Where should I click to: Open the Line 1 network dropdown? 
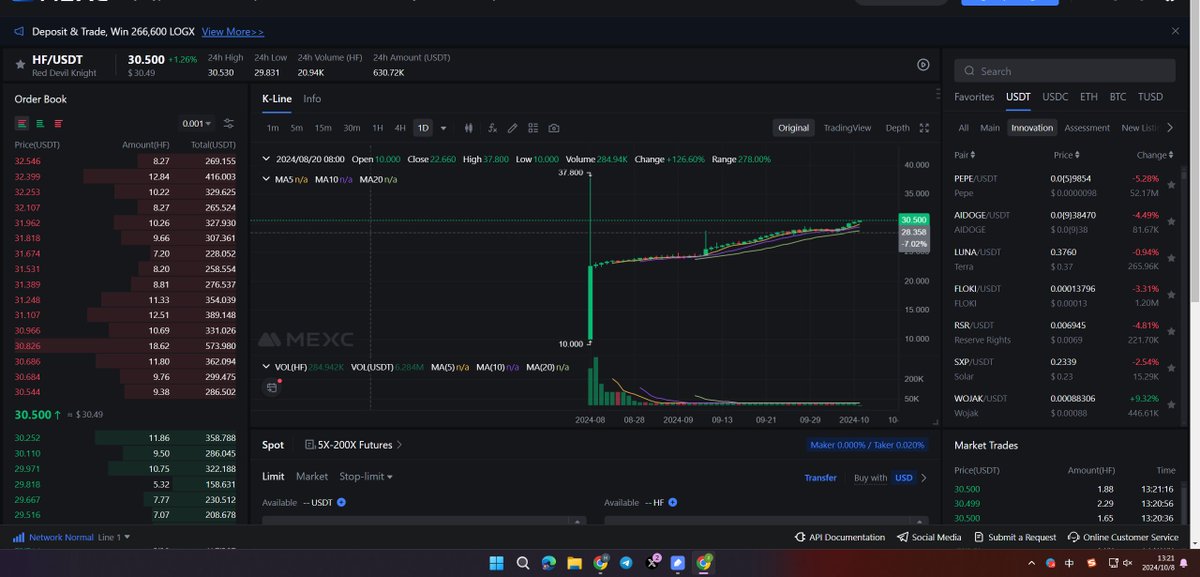pos(113,537)
